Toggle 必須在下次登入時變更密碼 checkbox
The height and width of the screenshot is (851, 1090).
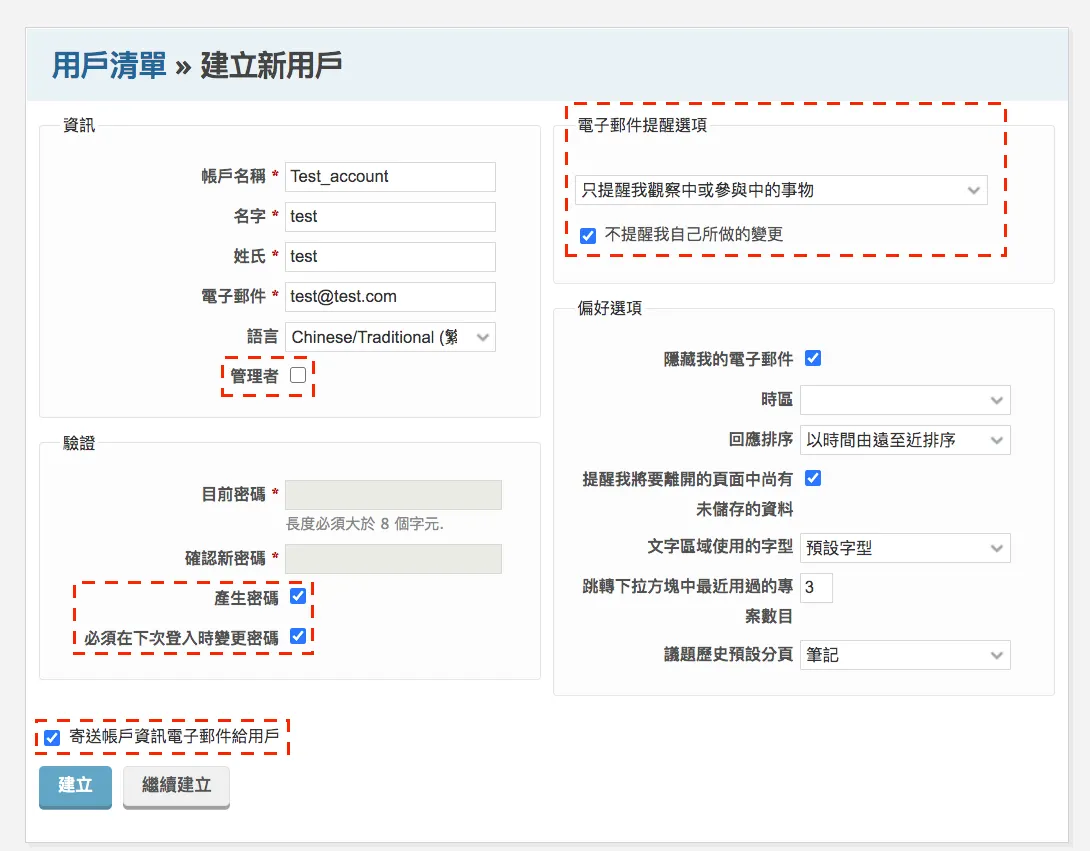coord(298,636)
